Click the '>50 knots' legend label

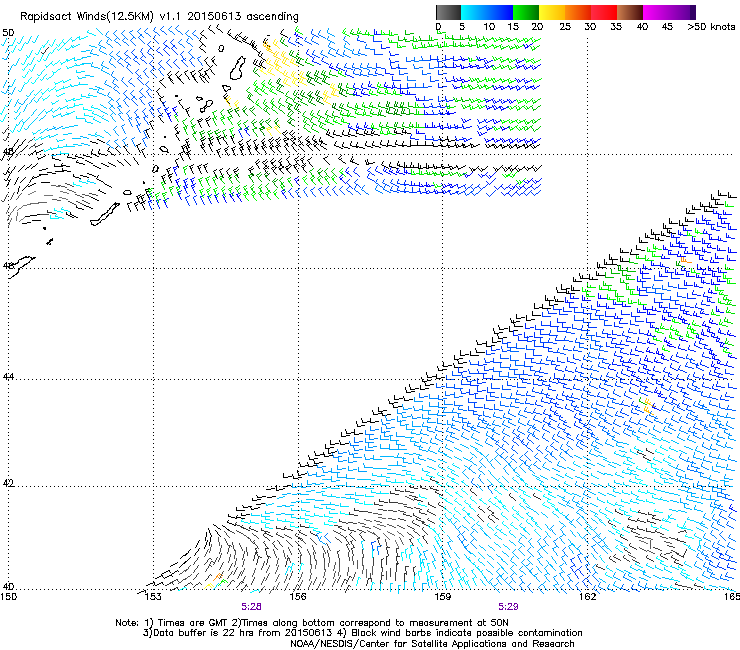[711, 27]
